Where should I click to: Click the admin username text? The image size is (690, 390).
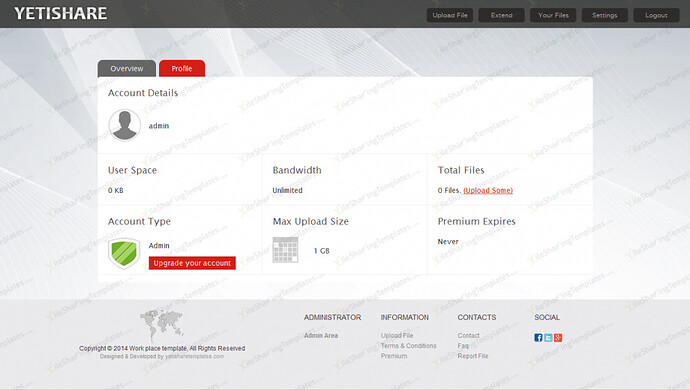pos(159,126)
